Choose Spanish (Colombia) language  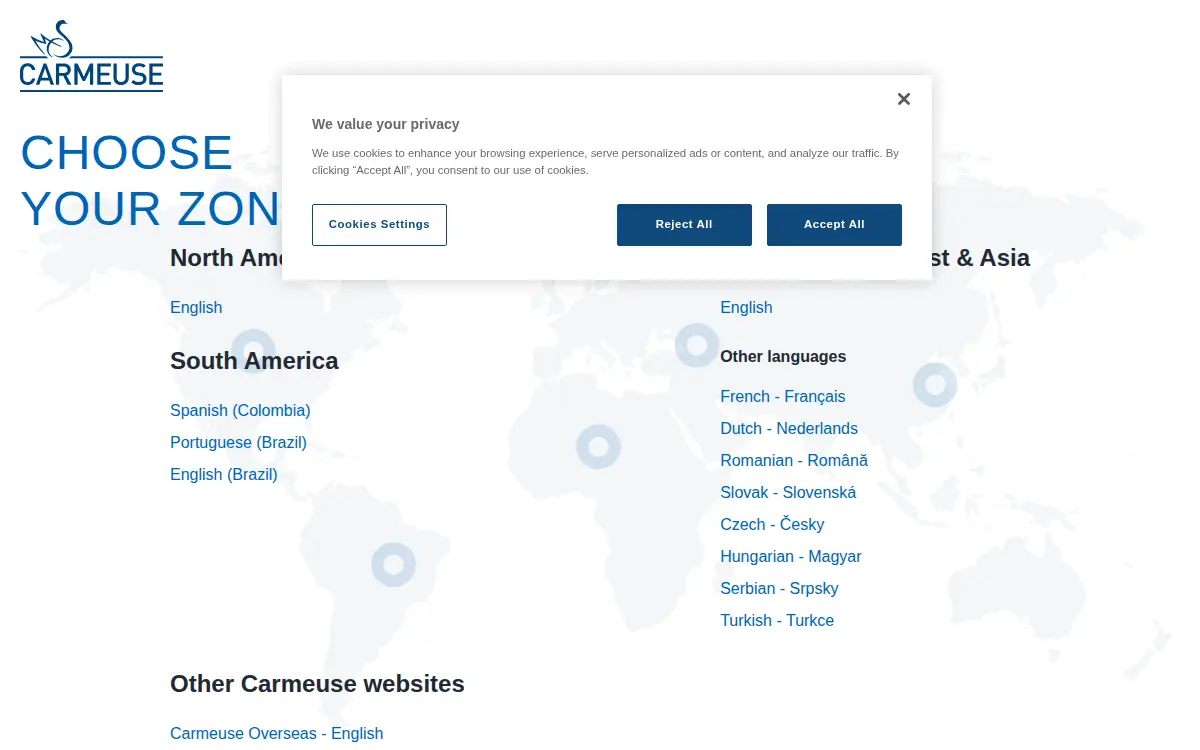(240, 411)
